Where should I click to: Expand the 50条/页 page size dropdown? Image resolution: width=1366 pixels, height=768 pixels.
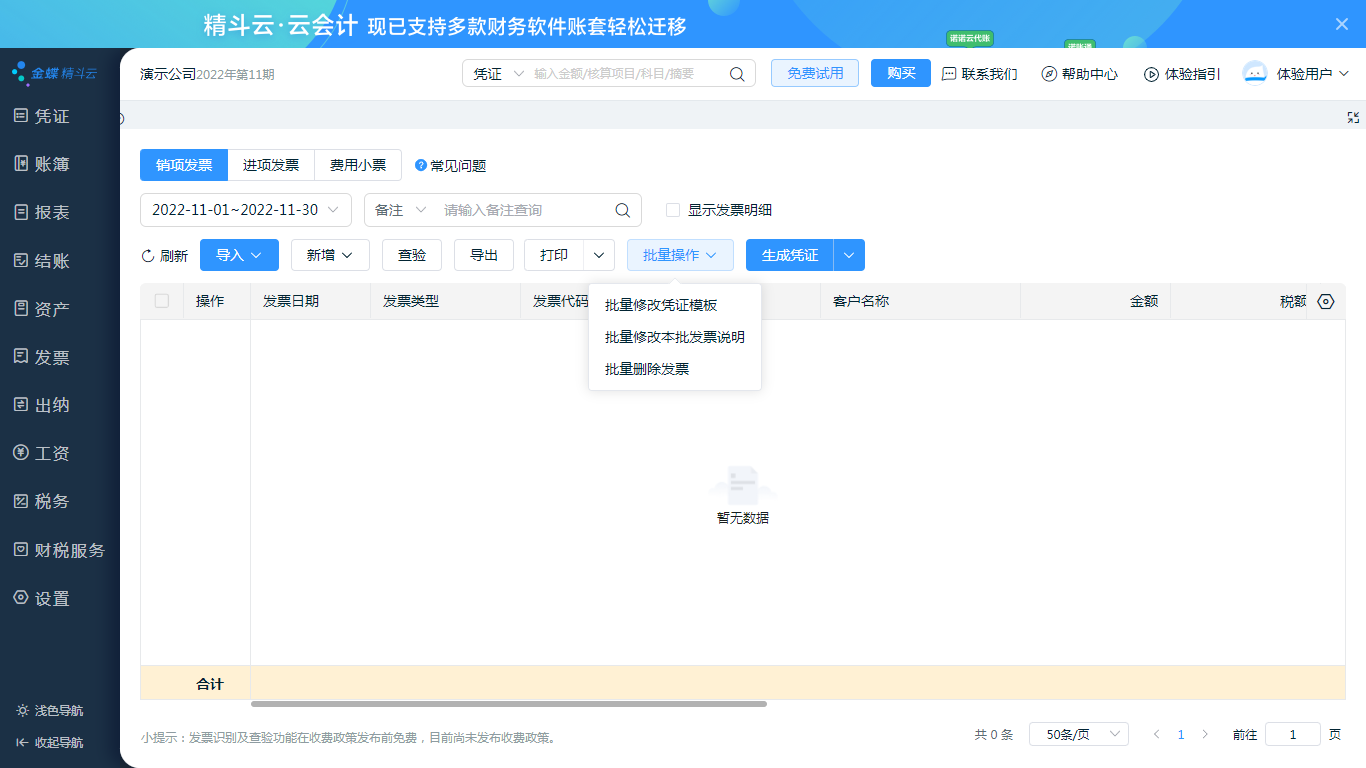coord(1079,734)
